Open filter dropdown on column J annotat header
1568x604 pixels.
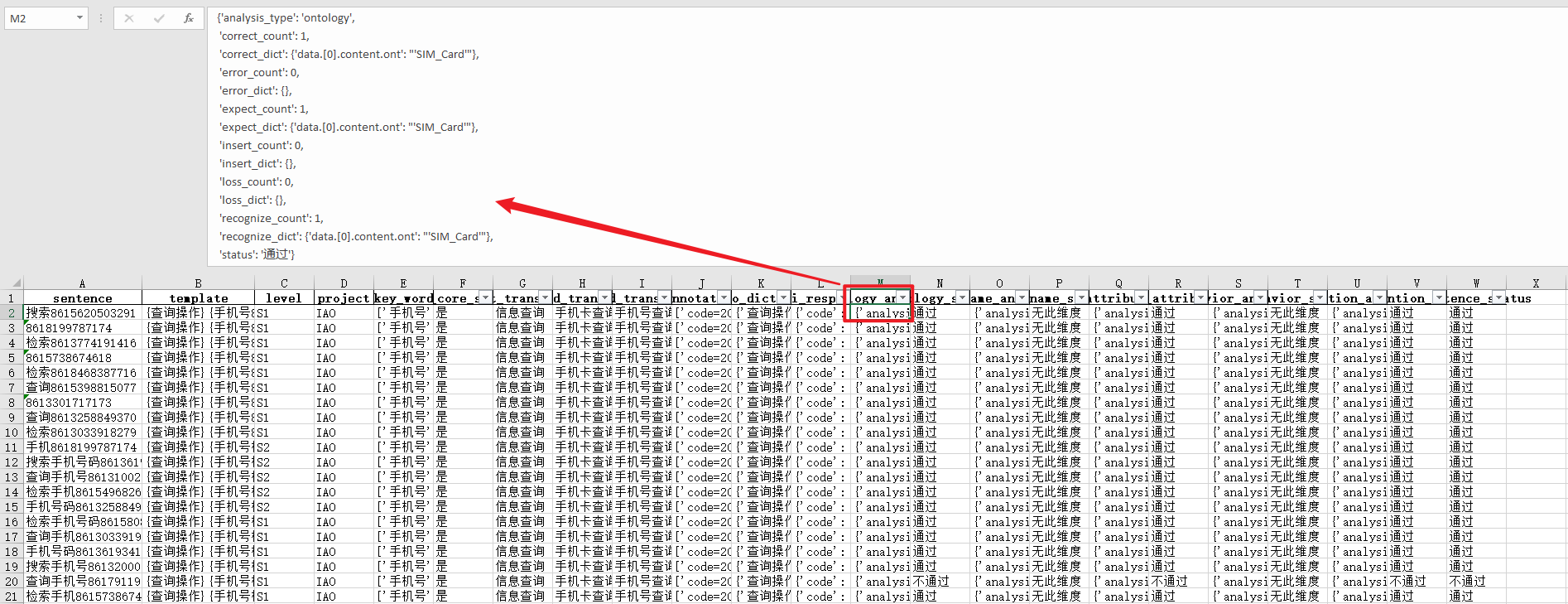click(x=724, y=297)
